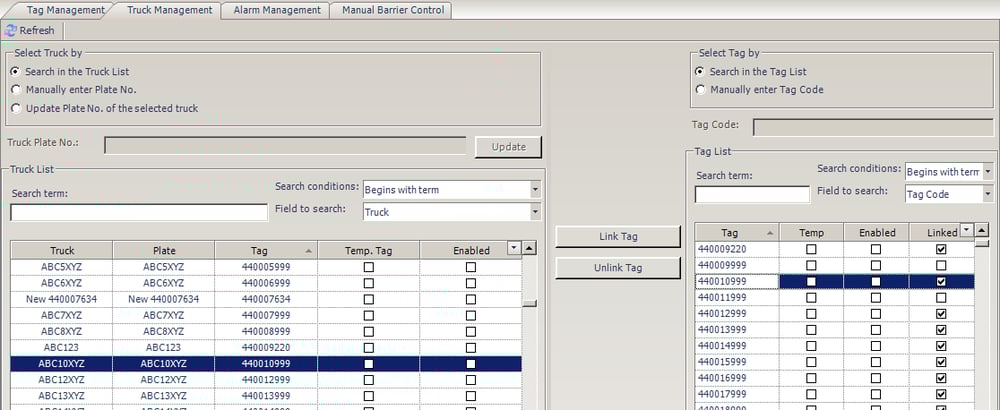Image resolution: width=1000 pixels, height=410 pixels.
Task: Click the Link Tag button
Action: pyautogui.click(x=618, y=237)
